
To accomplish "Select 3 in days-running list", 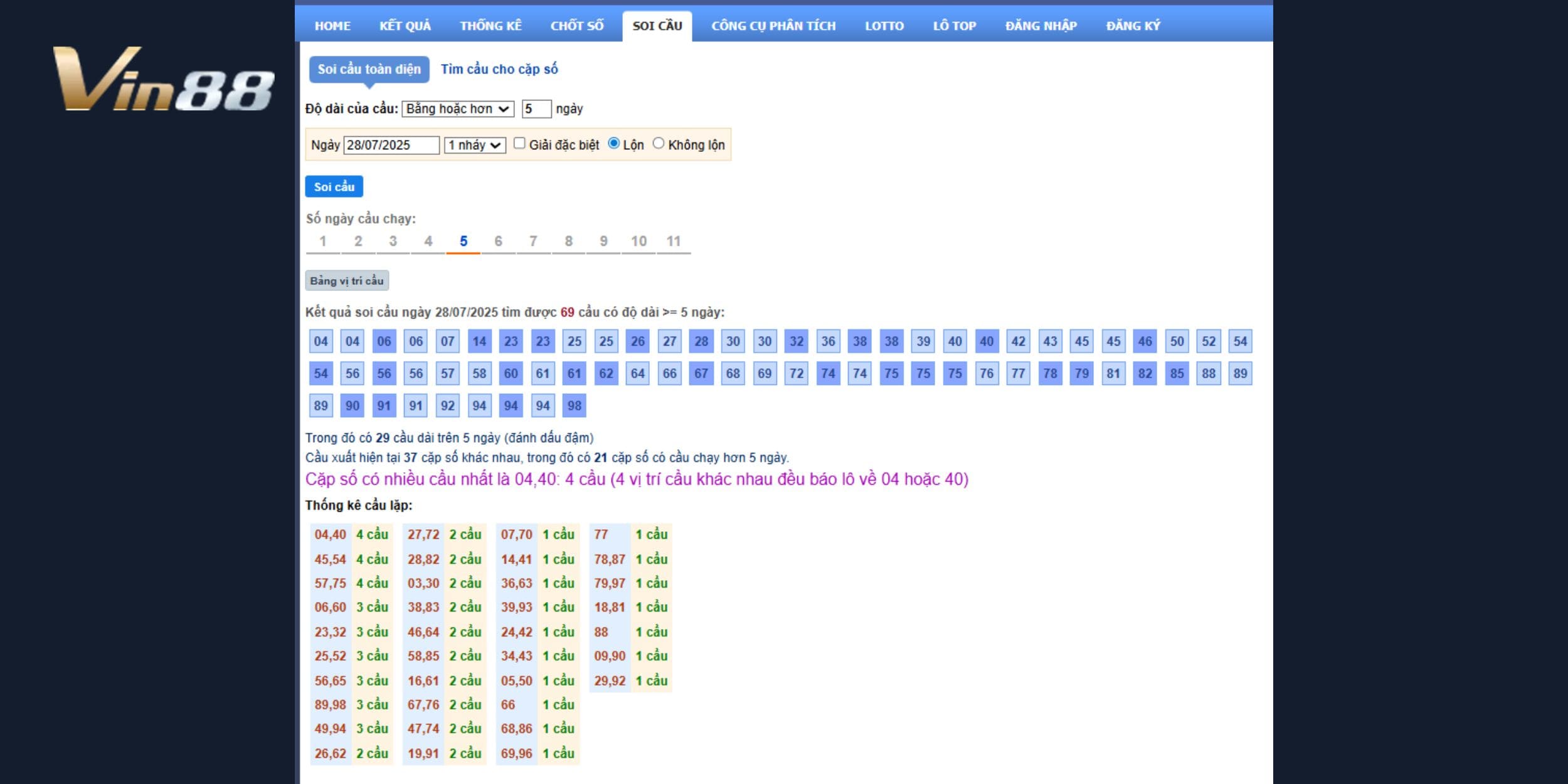I will click(x=393, y=241).
